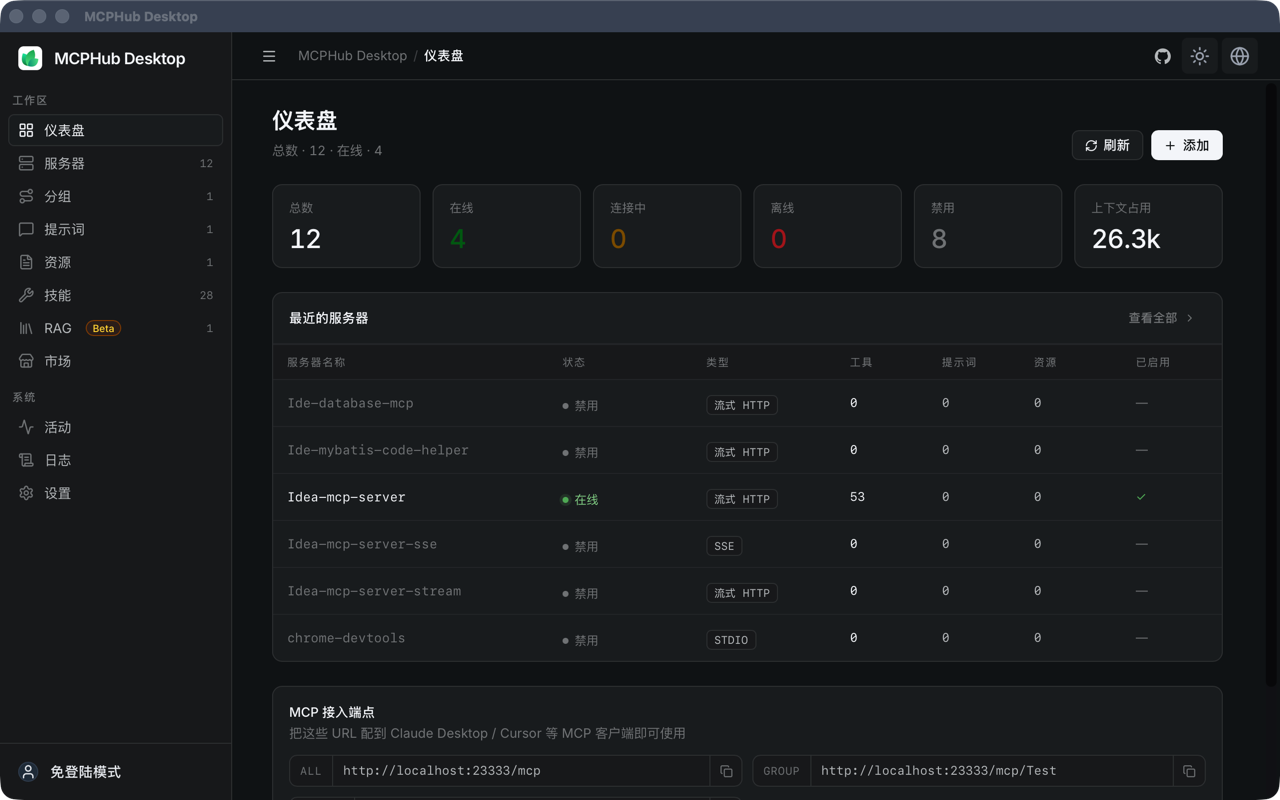Open the 服务器 menu item

pos(116,163)
